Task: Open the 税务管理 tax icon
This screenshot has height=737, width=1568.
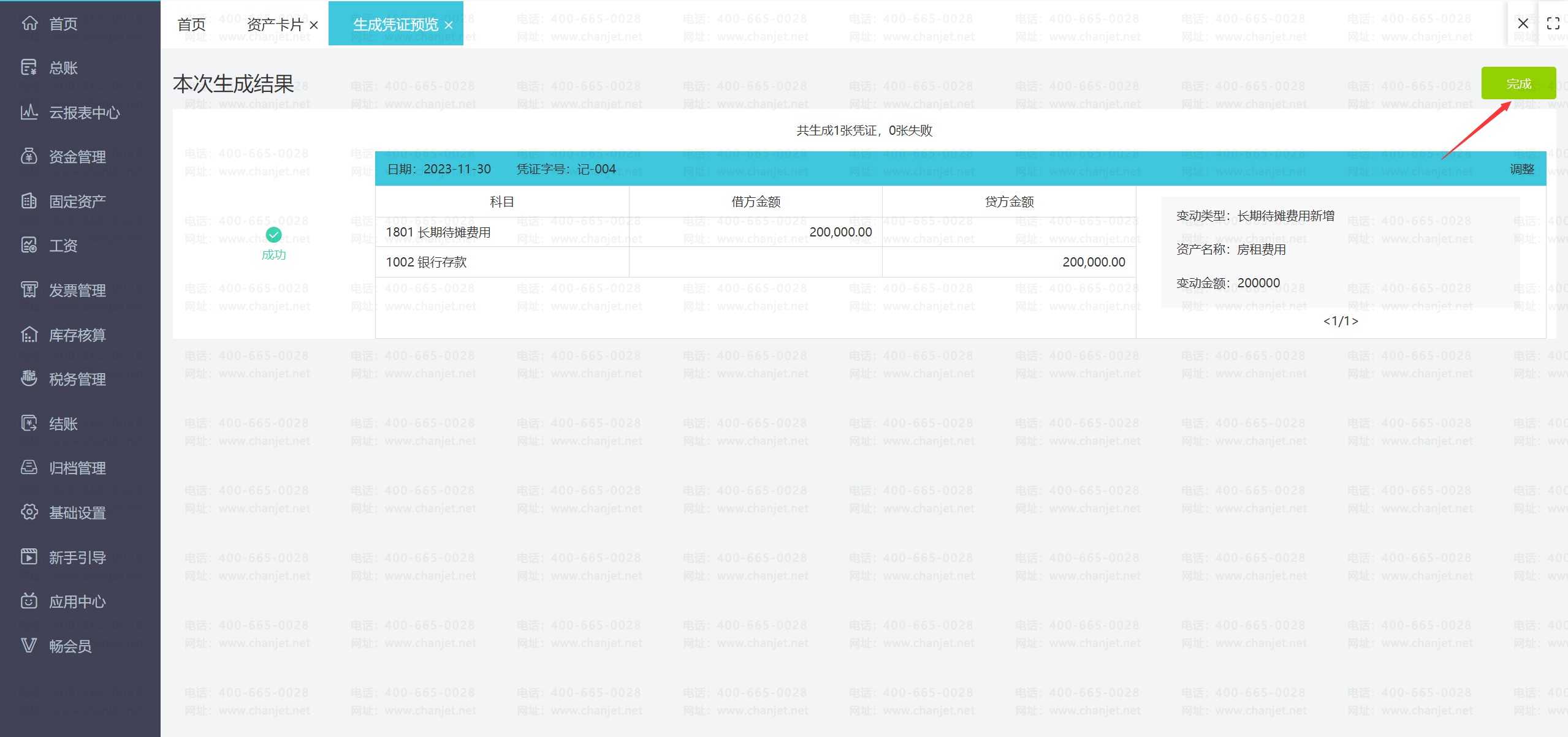Action: [29, 379]
